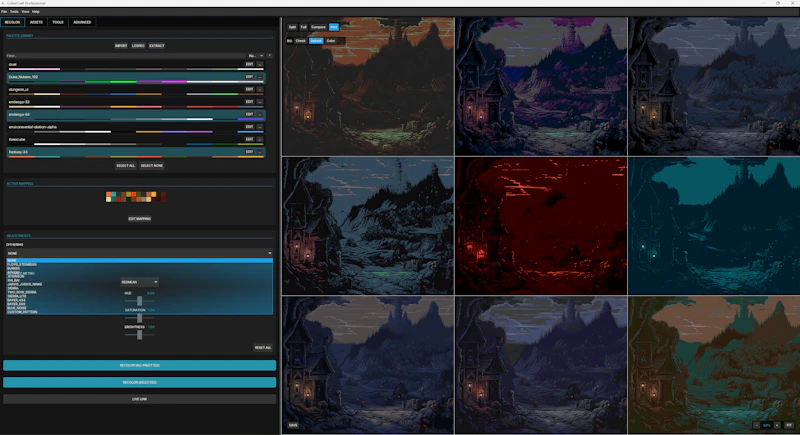Switch preview to Full view

pos(304,27)
